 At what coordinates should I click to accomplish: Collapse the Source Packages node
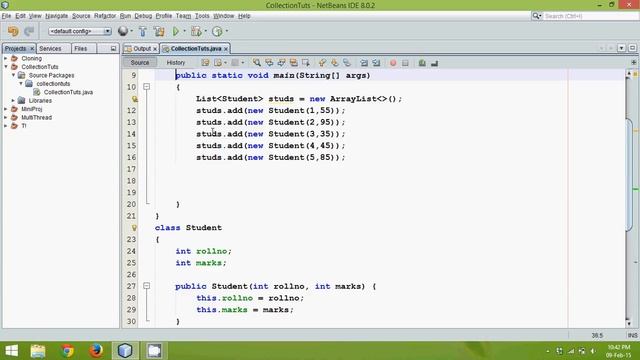[13, 75]
